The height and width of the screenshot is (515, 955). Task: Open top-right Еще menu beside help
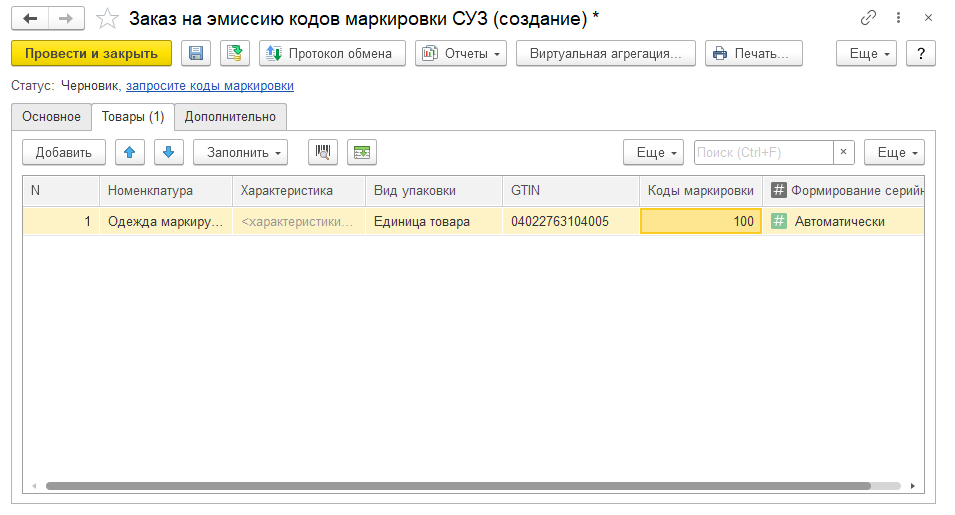click(866, 53)
